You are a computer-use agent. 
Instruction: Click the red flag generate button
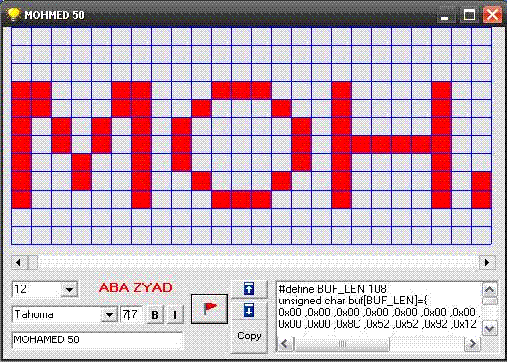pyautogui.click(x=209, y=309)
